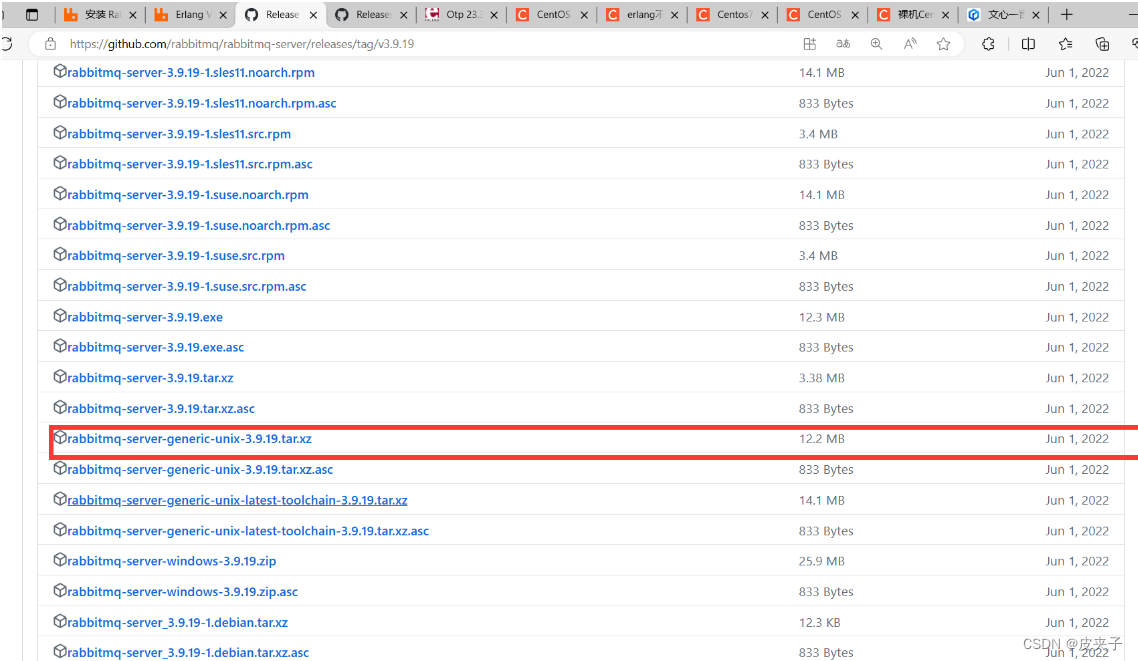Close the active Release tab
The width and height of the screenshot is (1138, 661).
pyautogui.click(x=314, y=15)
